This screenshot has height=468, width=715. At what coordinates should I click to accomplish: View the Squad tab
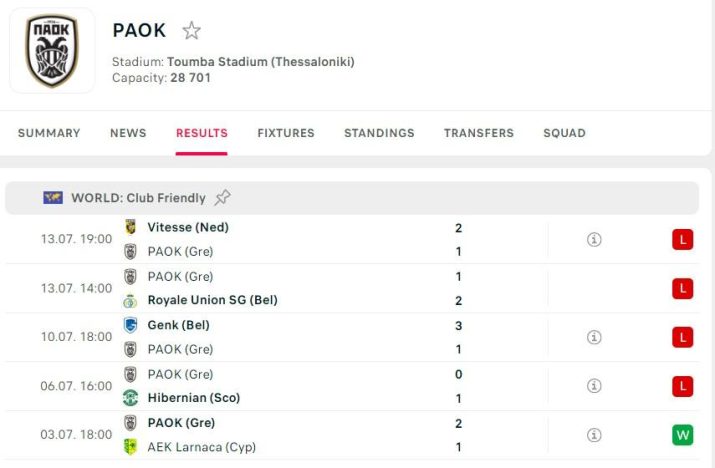click(564, 133)
